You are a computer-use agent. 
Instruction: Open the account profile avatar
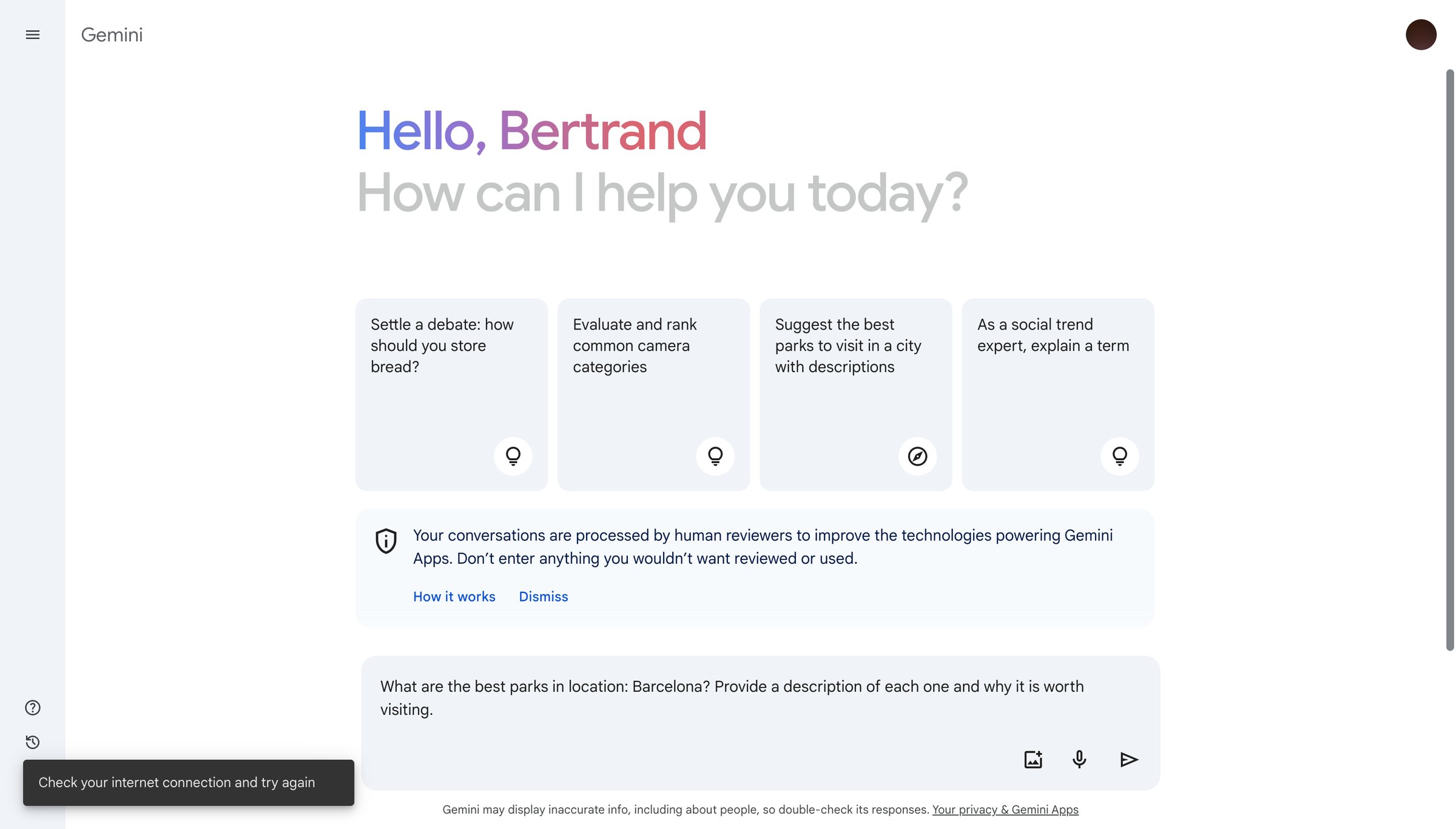pyautogui.click(x=1421, y=35)
